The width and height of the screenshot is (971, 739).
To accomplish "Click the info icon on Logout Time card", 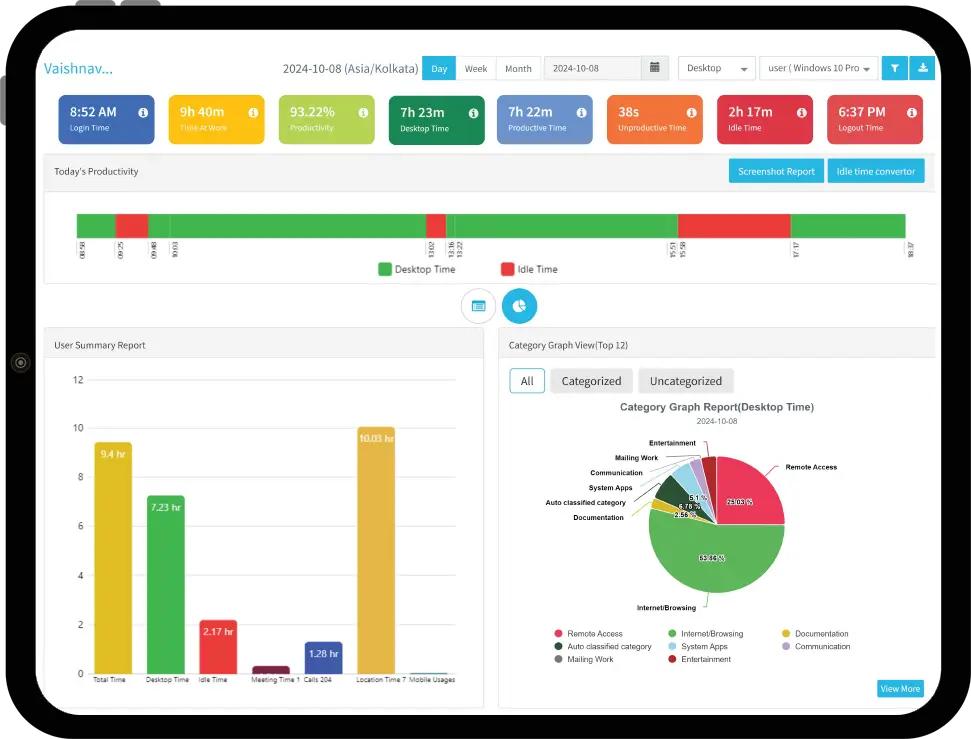I will pos(910,110).
